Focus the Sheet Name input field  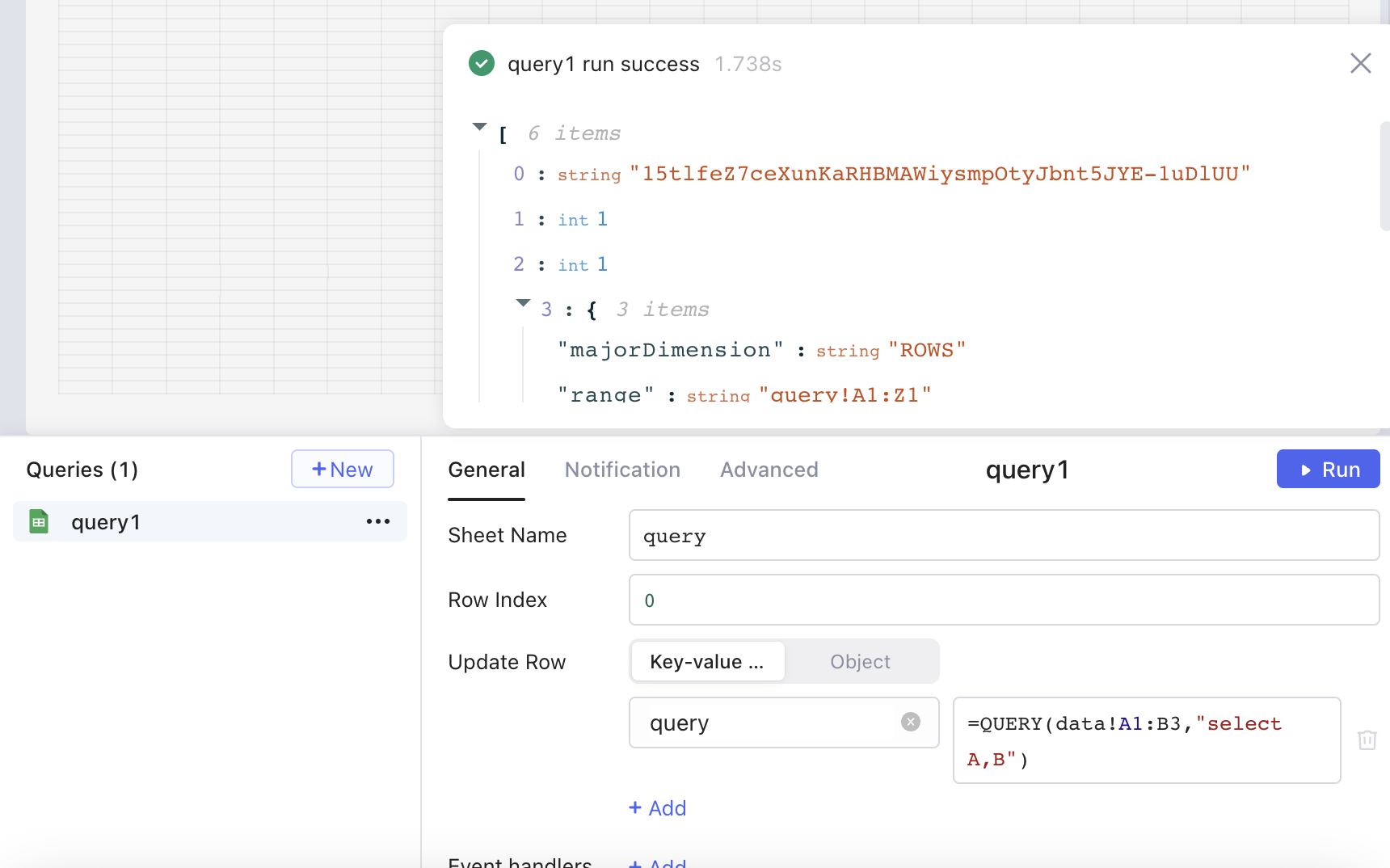click(1005, 535)
